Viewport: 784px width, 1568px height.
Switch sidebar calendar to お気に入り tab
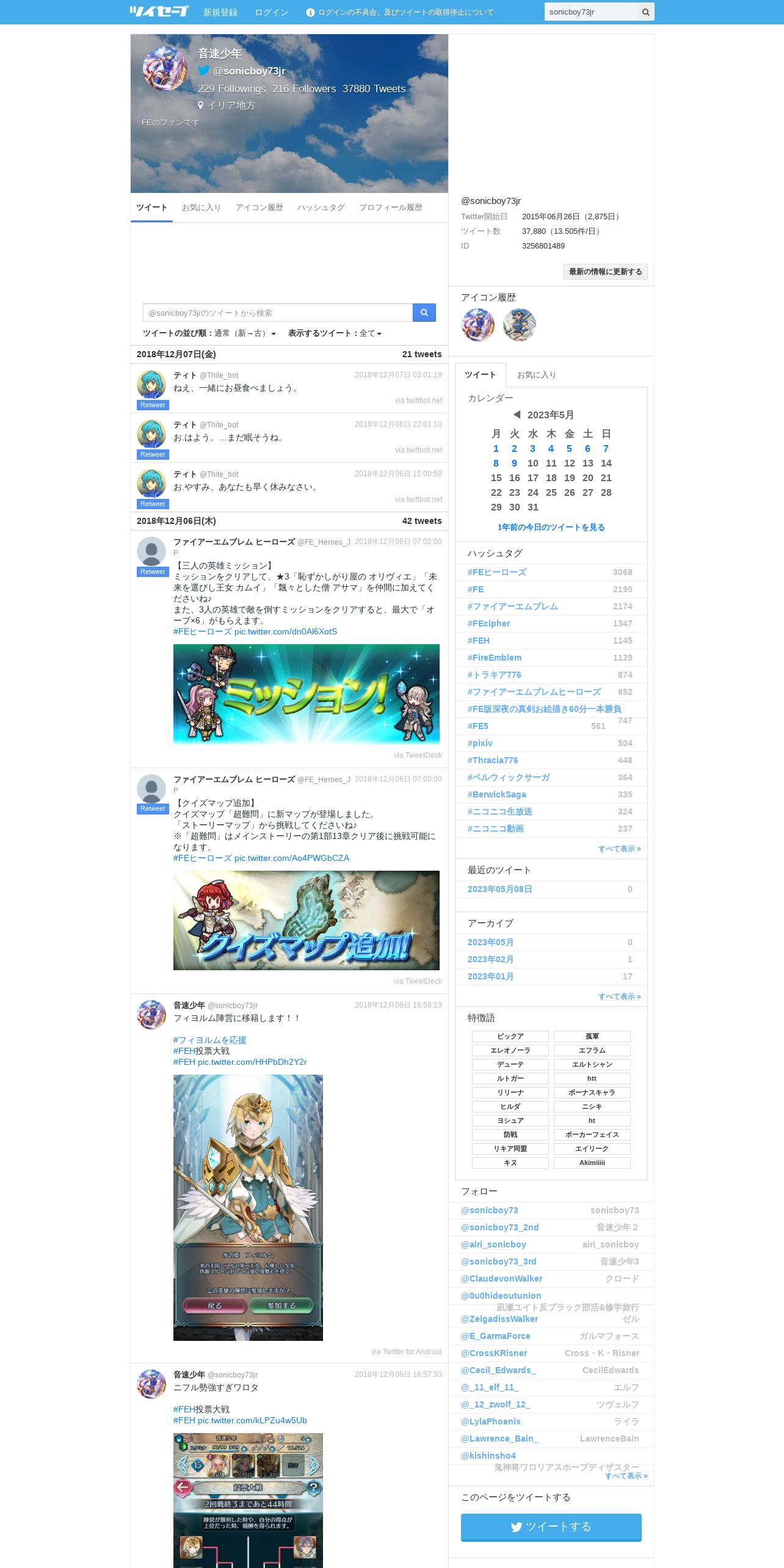click(536, 375)
